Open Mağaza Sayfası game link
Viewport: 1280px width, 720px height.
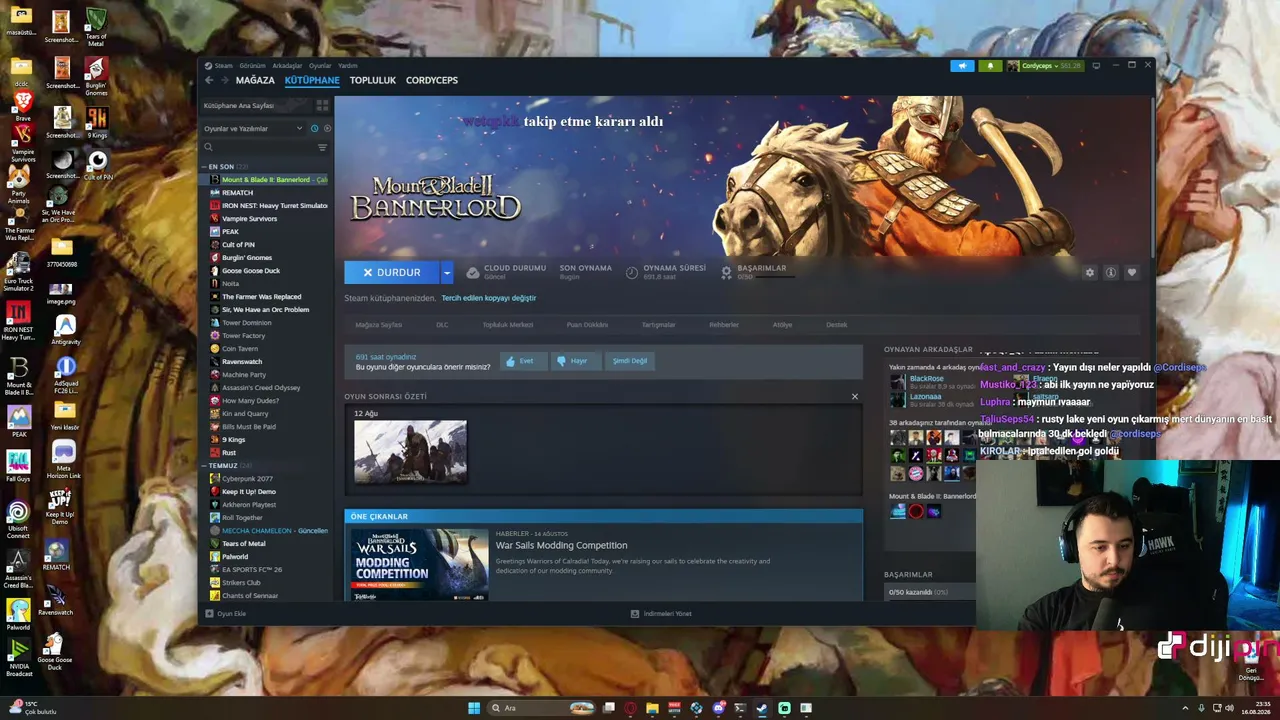coord(379,325)
